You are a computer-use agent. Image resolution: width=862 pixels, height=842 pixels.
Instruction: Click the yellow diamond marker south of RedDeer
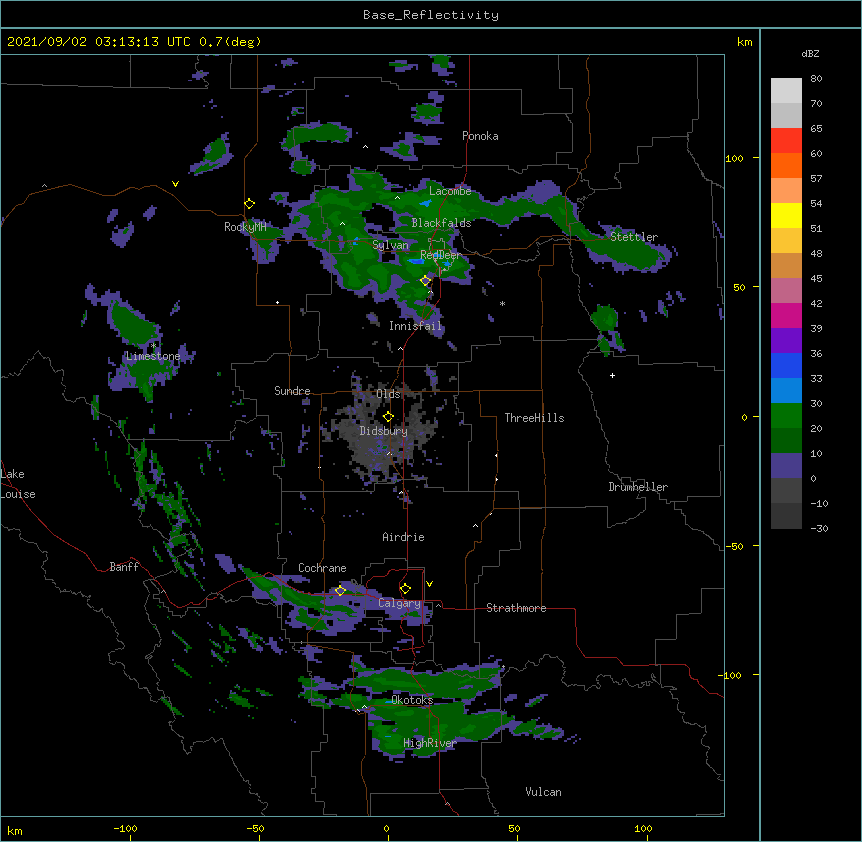[426, 281]
